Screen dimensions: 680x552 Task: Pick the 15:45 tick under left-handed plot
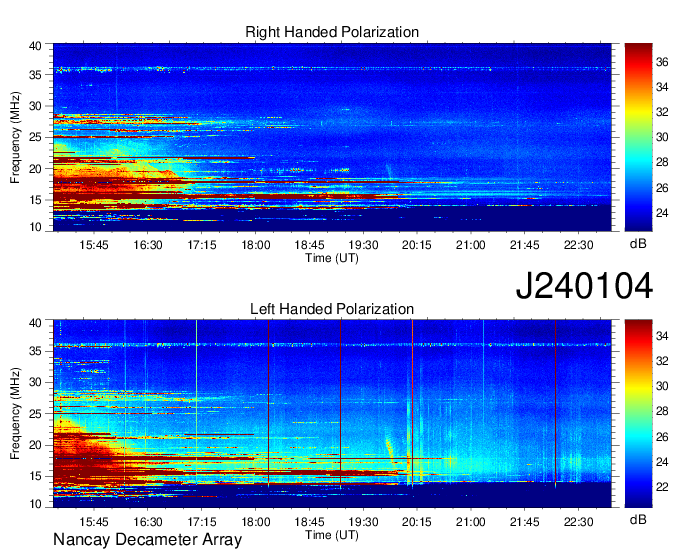pyautogui.click(x=94, y=522)
